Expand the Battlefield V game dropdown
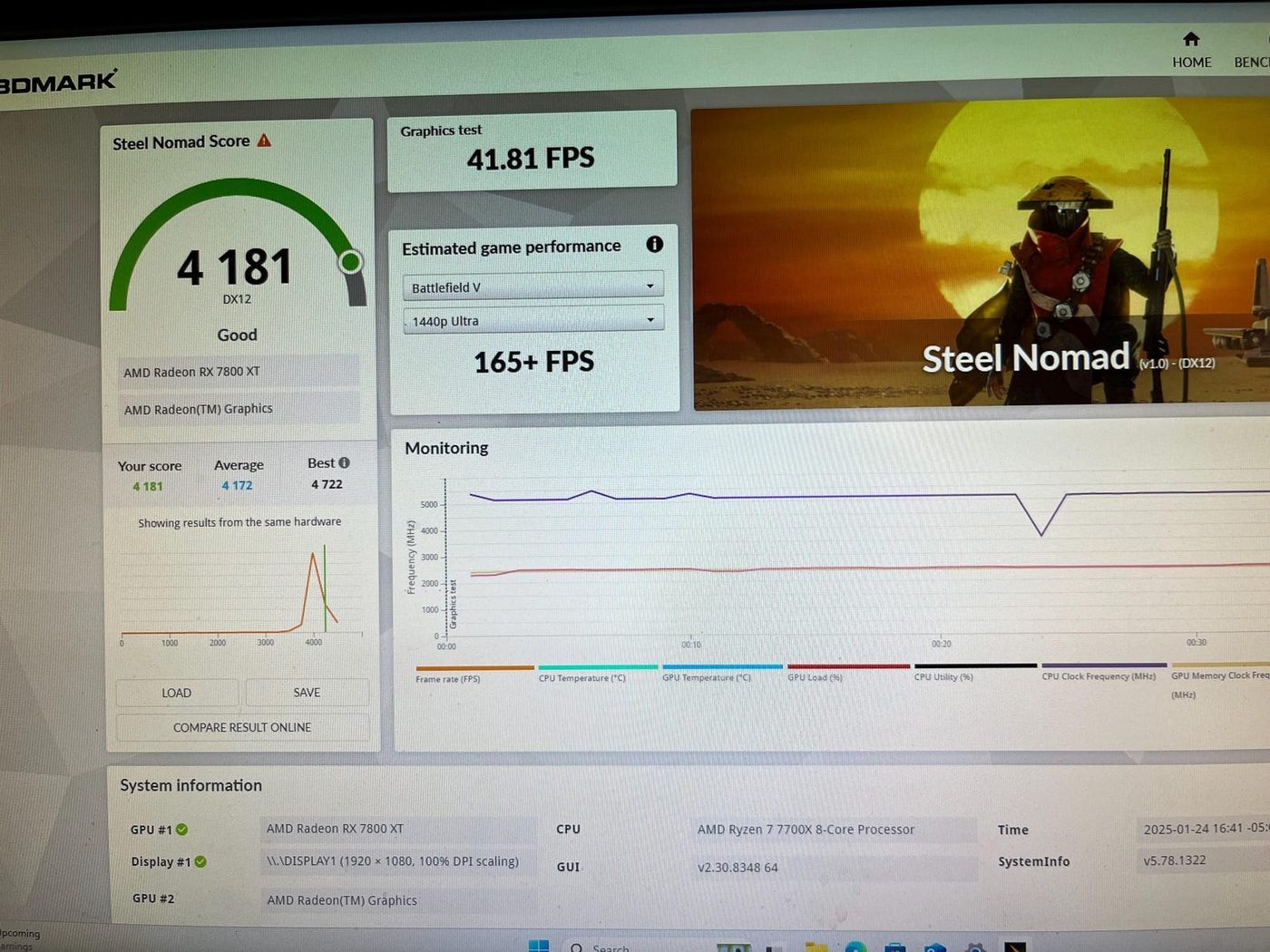This screenshot has width=1270, height=952. pyautogui.click(x=533, y=287)
